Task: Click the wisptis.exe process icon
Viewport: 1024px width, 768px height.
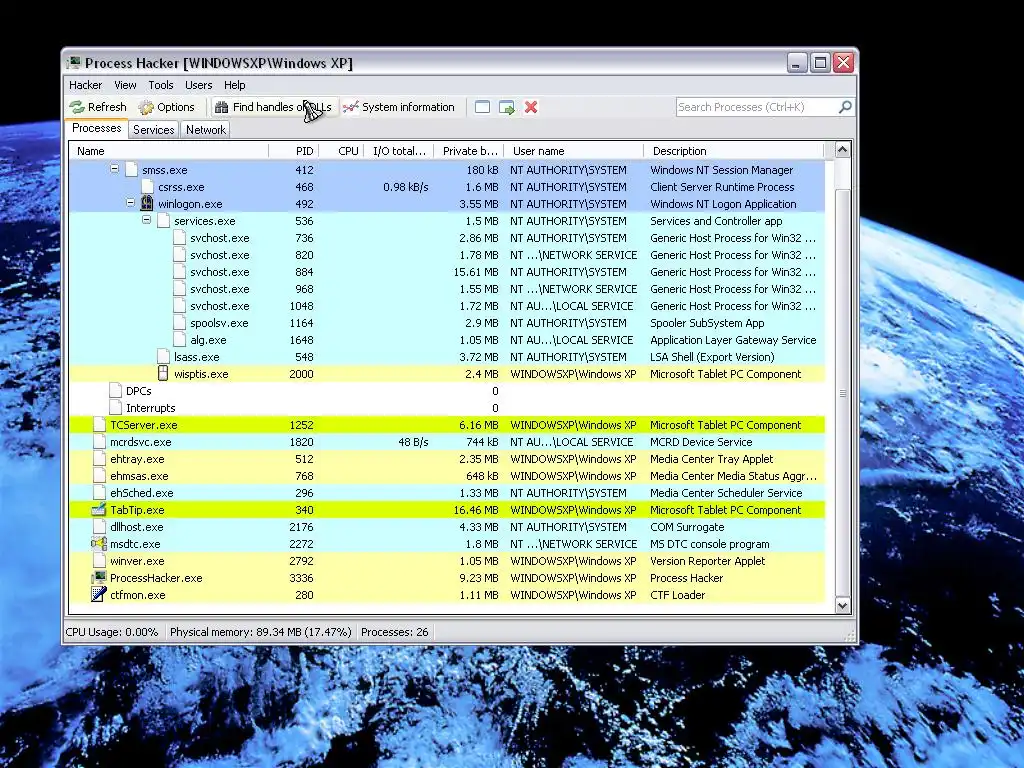Action: click(x=163, y=374)
